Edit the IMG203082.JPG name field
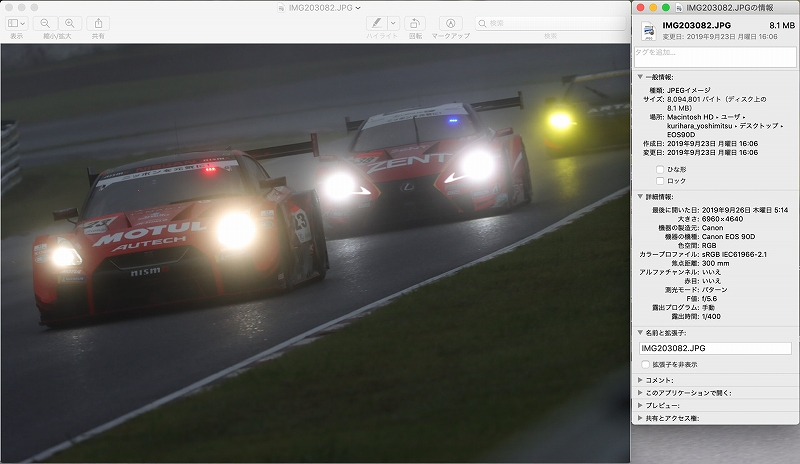The width and height of the screenshot is (800, 464). pos(715,348)
